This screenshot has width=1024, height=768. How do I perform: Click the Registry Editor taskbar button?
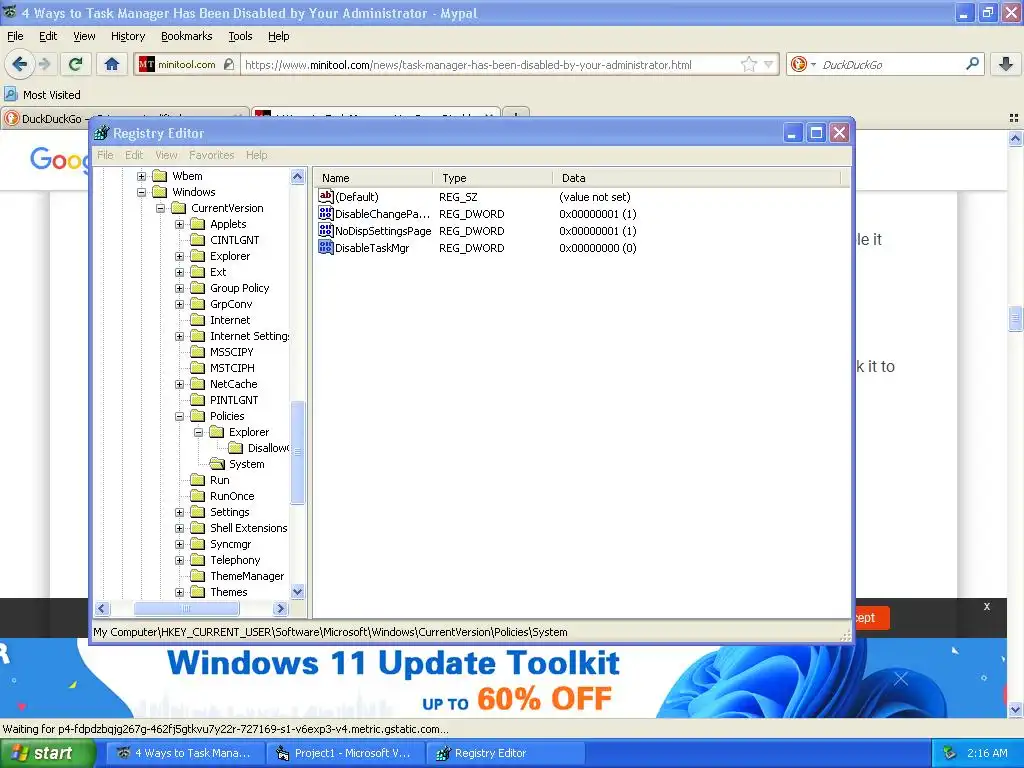pos(505,753)
